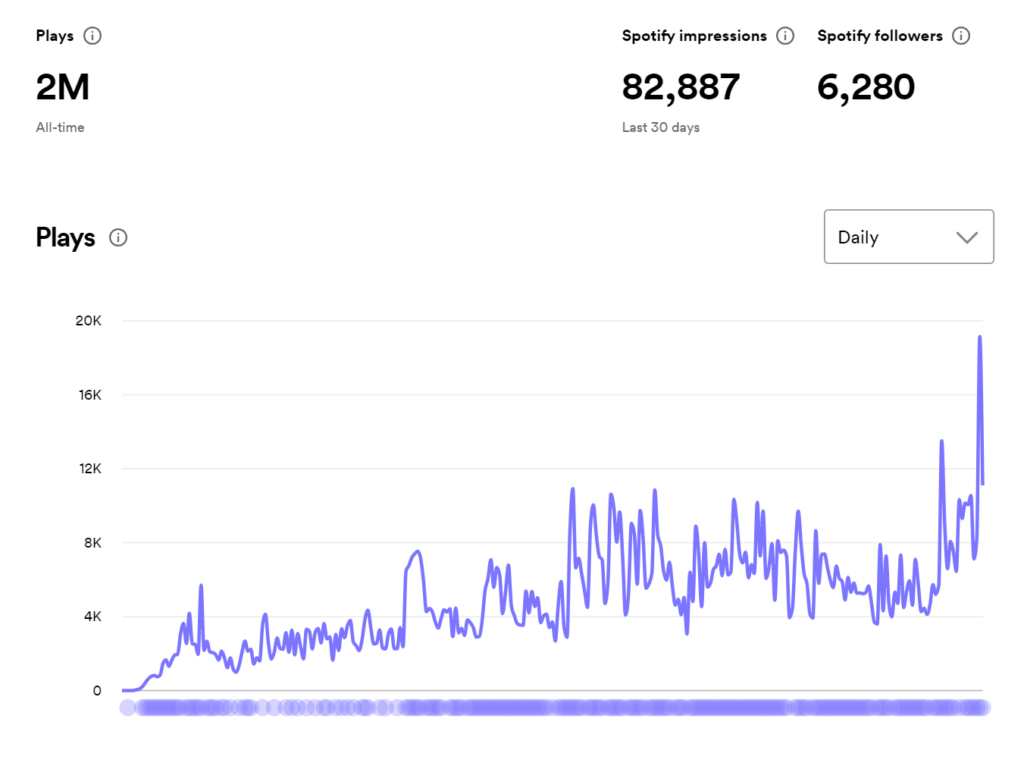
Task: Click the Last 30 days caption
Action: [661, 128]
